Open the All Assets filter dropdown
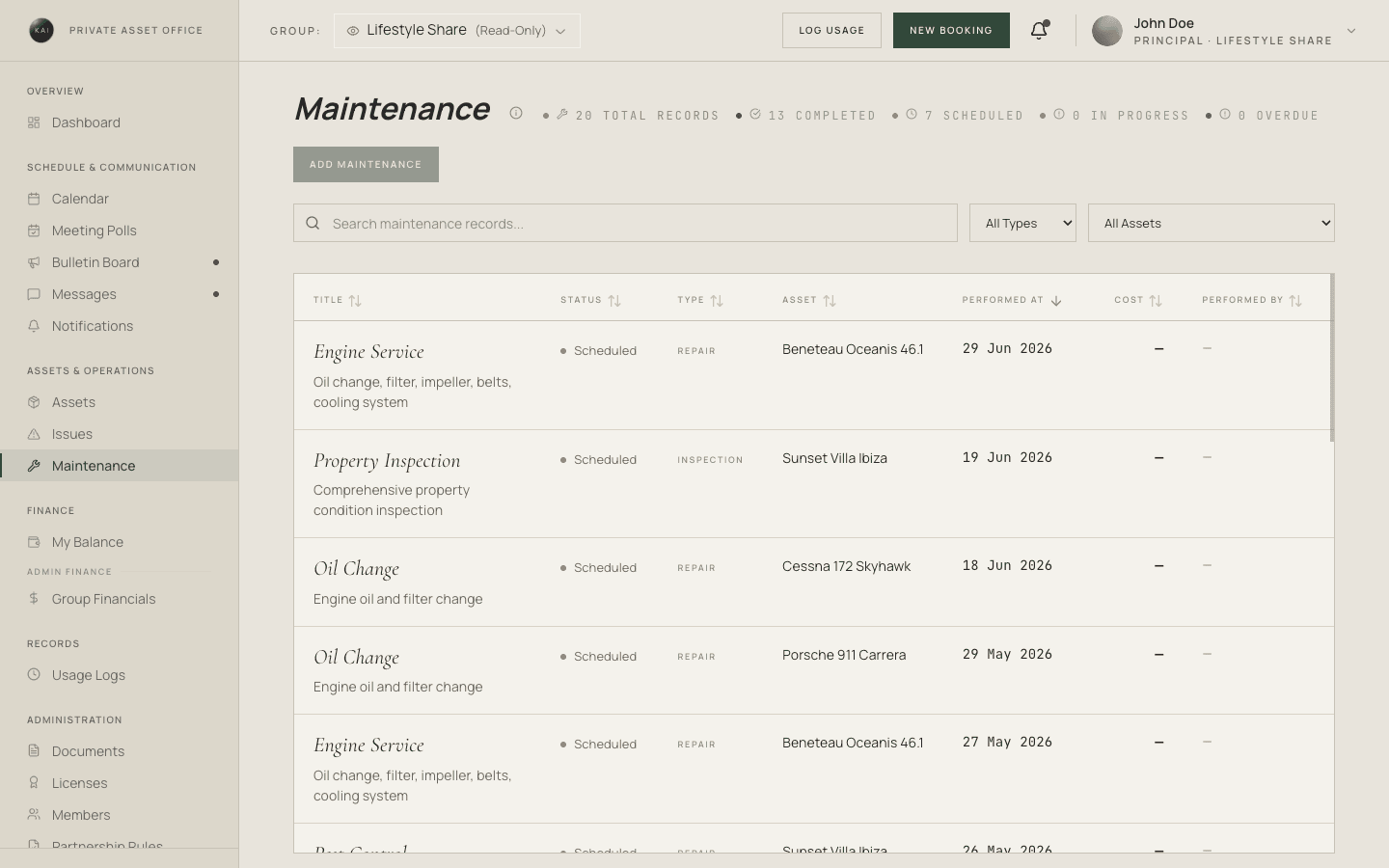1389x868 pixels. point(1212,223)
